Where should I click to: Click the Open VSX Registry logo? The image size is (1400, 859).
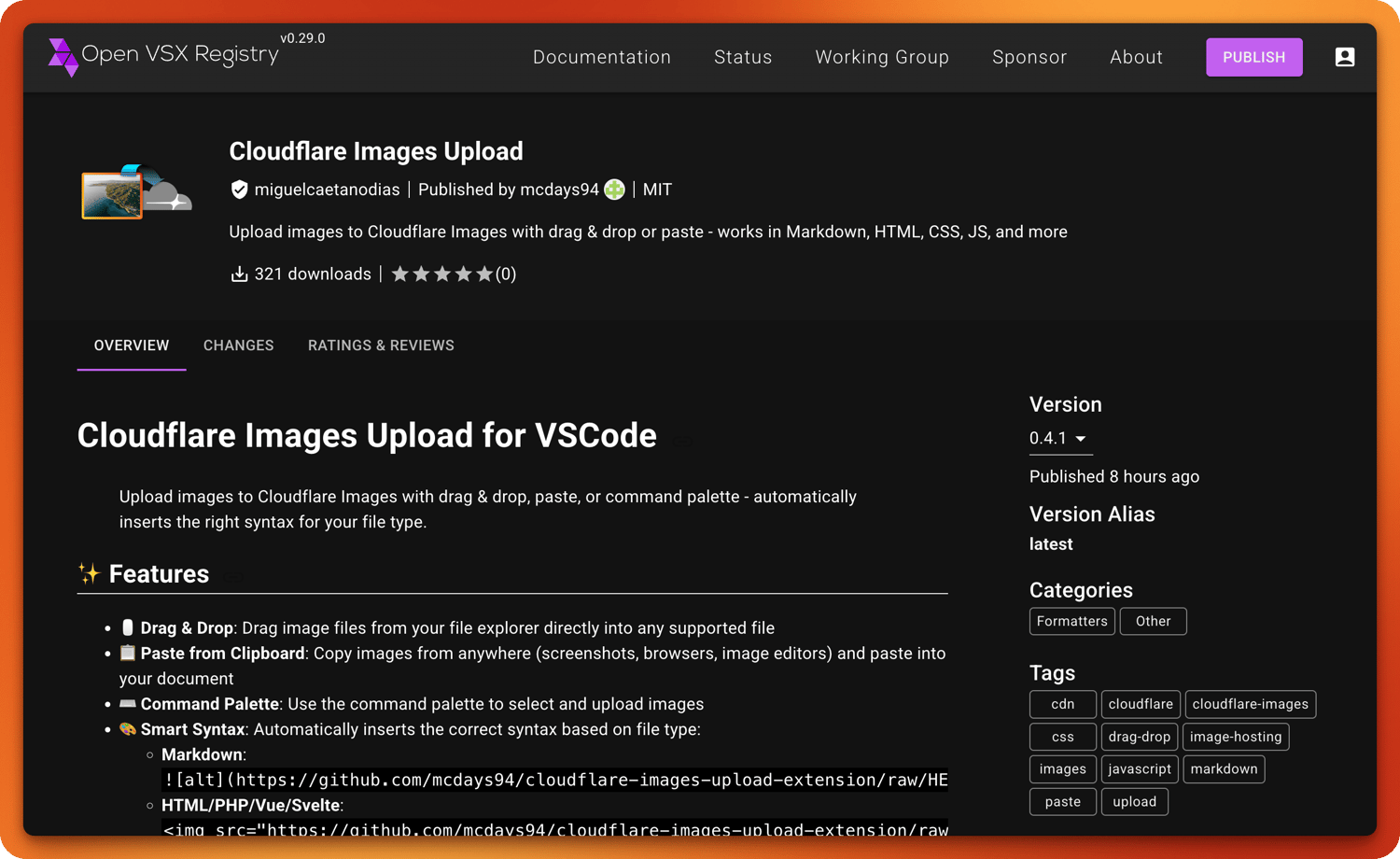pyautogui.click(x=163, y=56)
